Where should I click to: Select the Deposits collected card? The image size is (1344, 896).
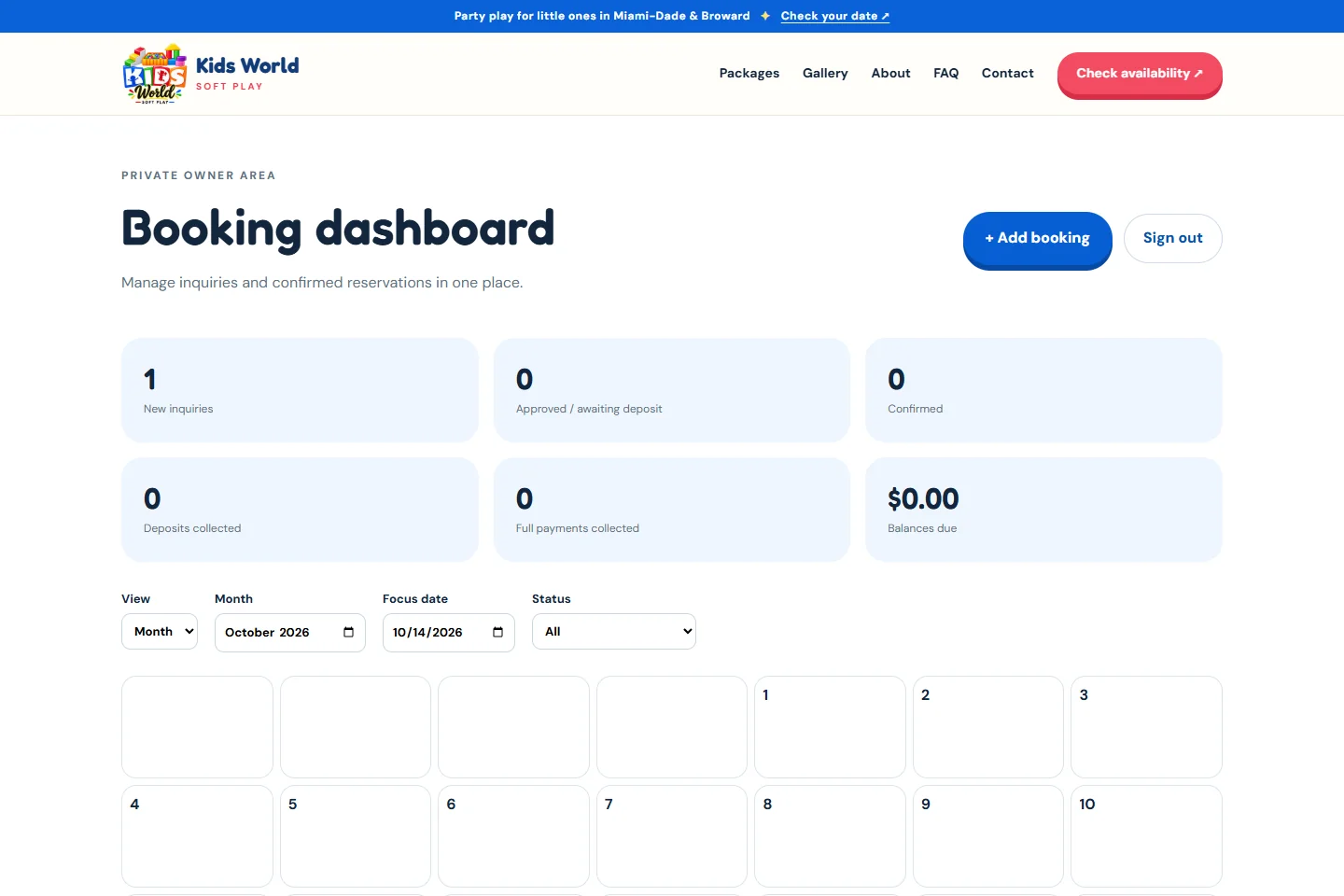click(300, 510)
